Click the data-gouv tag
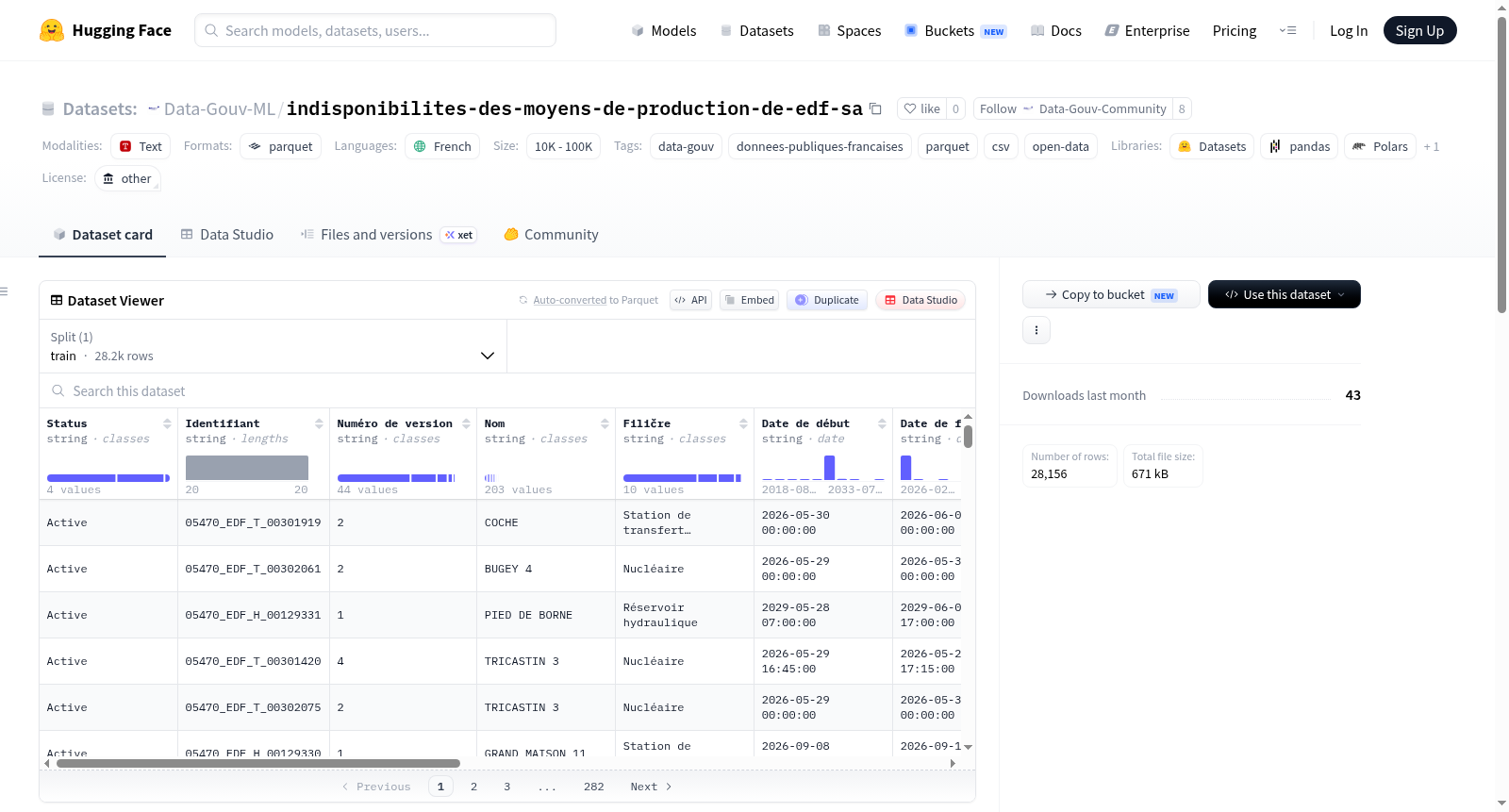Screen dimensions: 1509x812 pos(686,146)
